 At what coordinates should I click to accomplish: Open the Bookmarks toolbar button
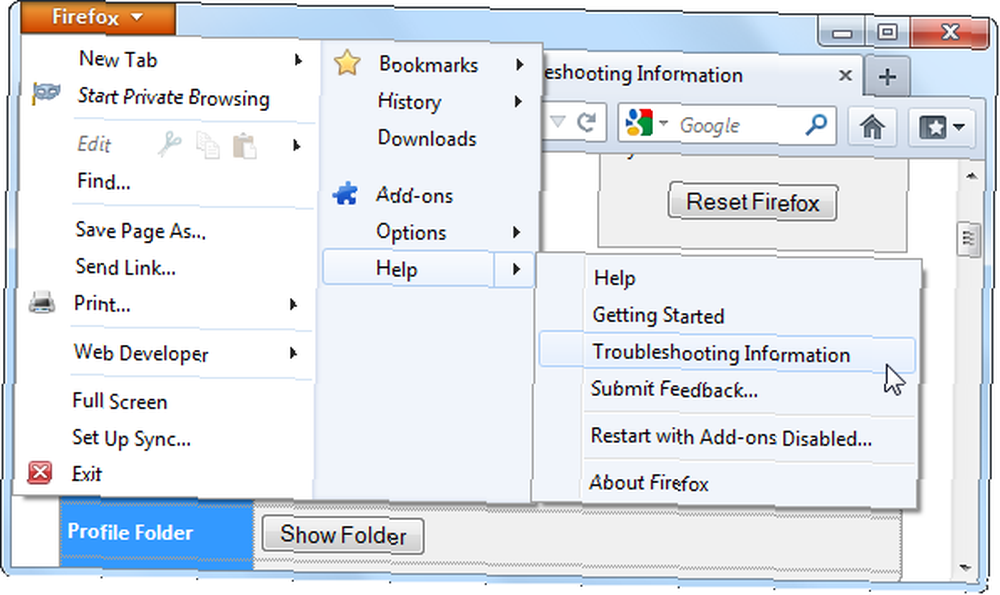point(941,128)
